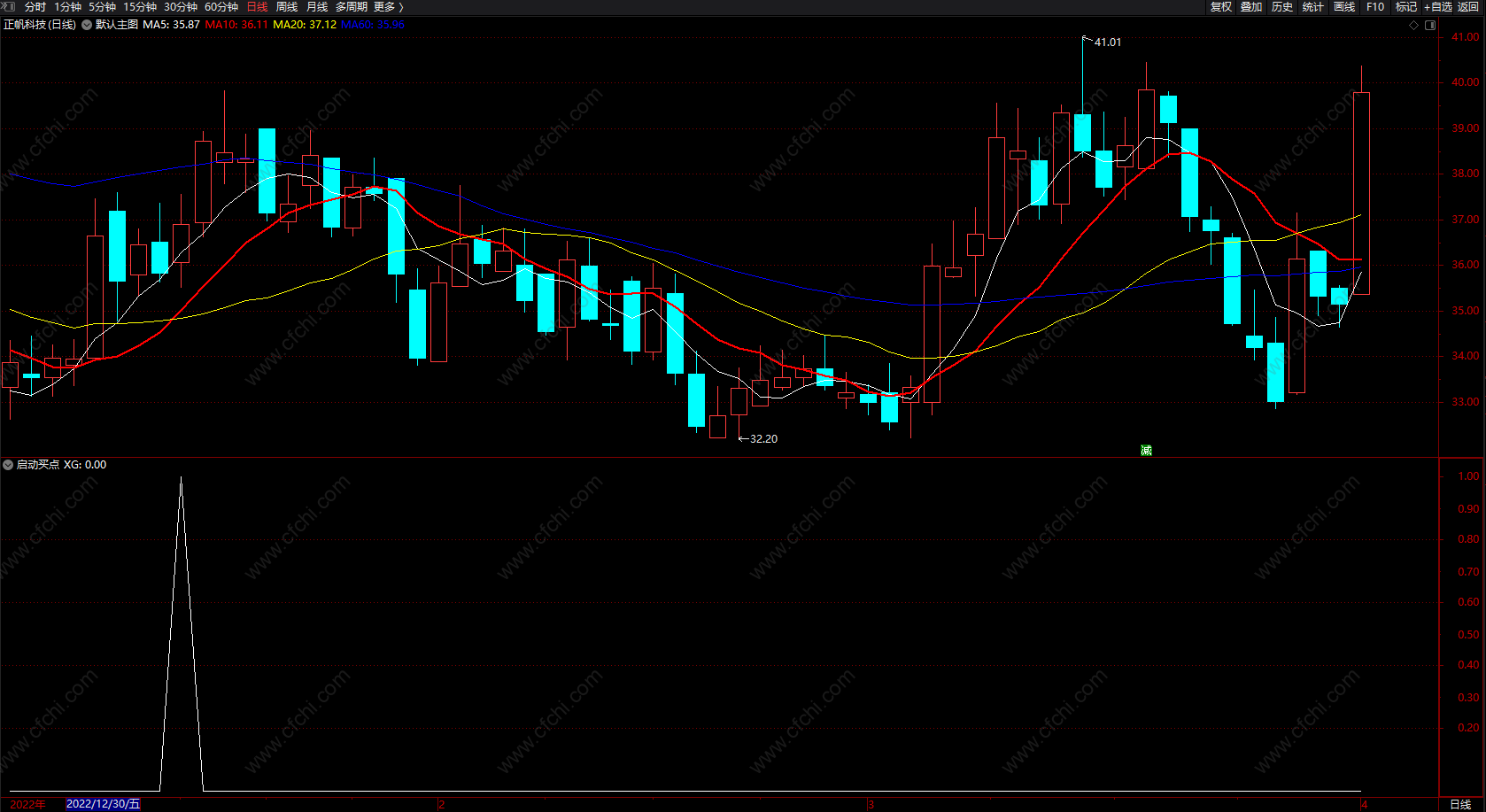Click the highlighted date 2022/12/30/五
This screenshot has height=812, width=1486.
coord(104,804)
